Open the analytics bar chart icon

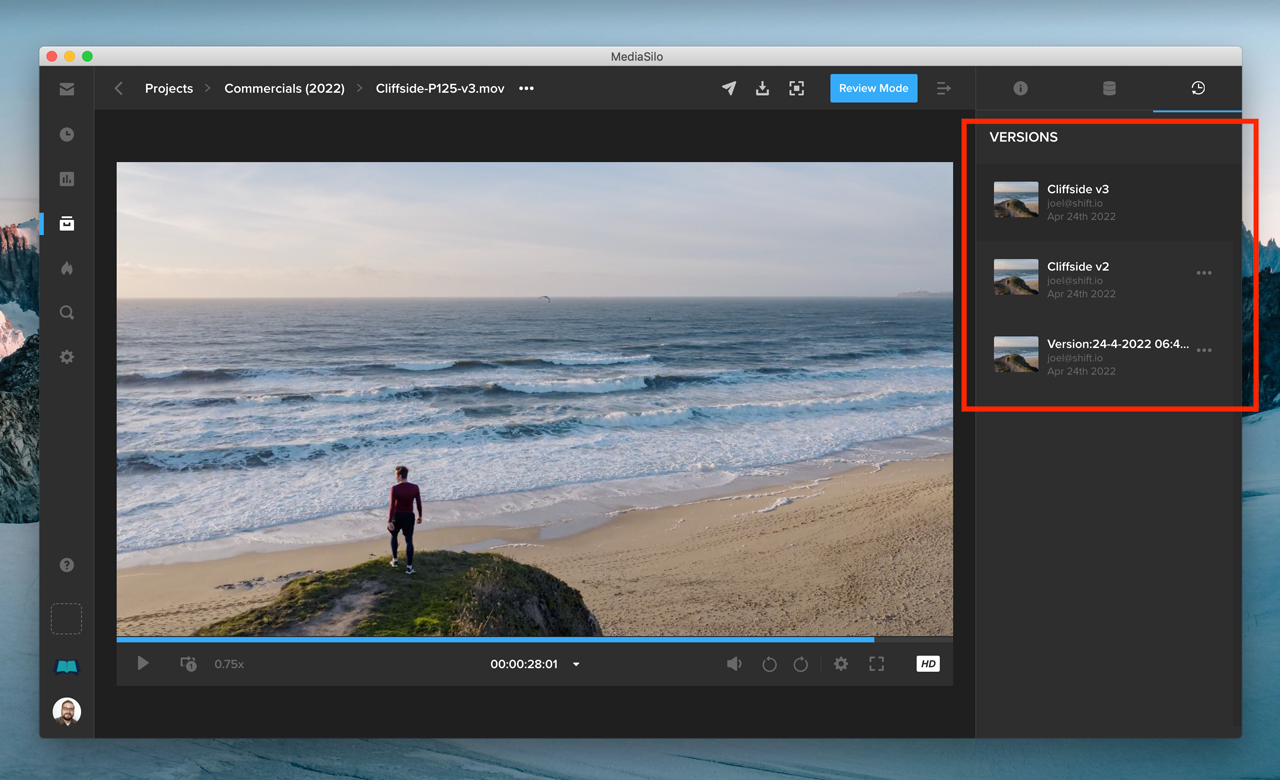pyautogui.click(x=67, y=179)
